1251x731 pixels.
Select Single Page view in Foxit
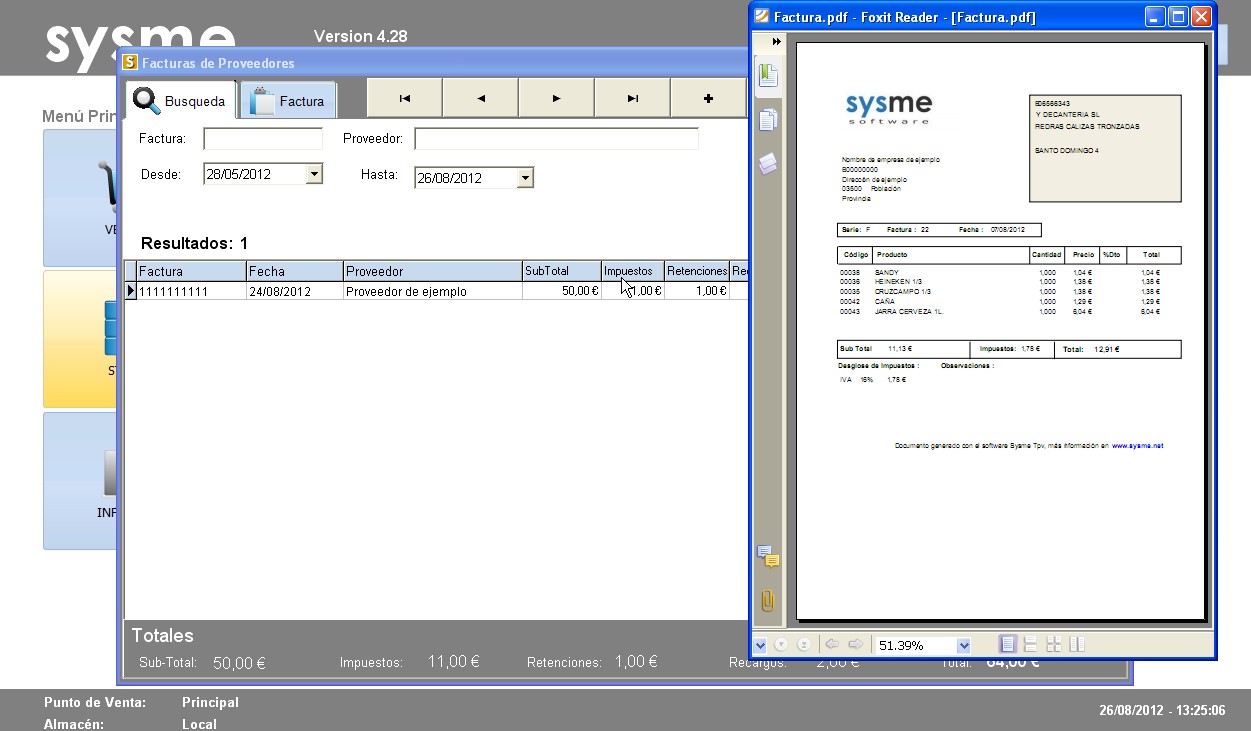point(1007,645)
